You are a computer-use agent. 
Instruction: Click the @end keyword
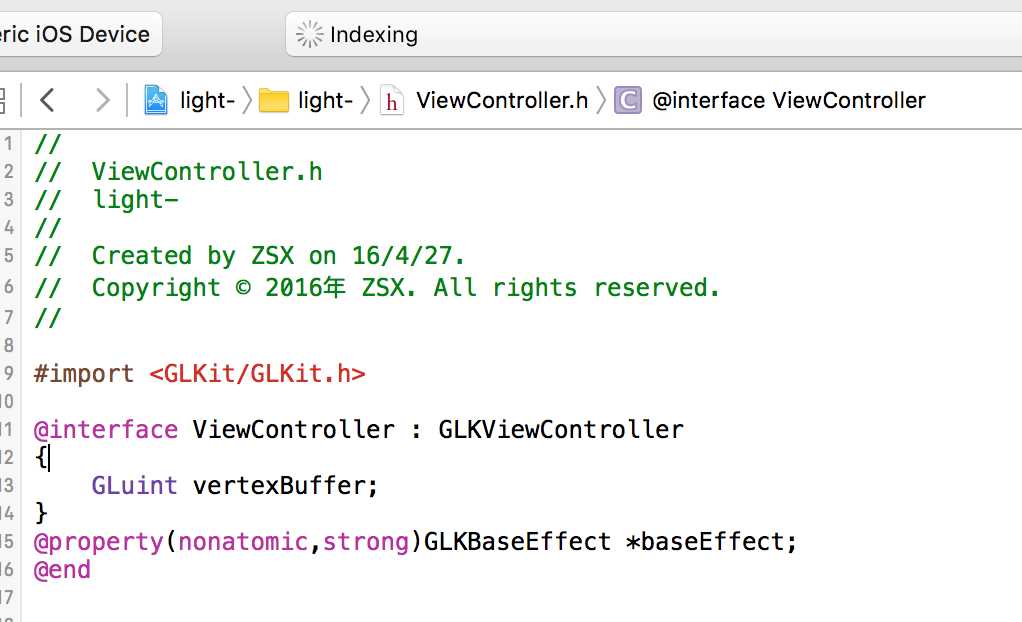pos(62,570)
